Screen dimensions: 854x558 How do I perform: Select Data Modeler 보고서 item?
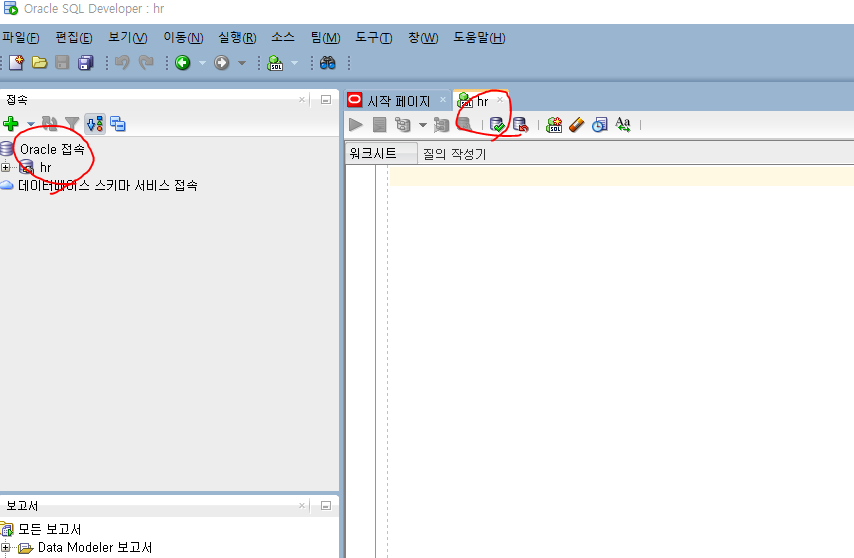(x=95, y=547)
